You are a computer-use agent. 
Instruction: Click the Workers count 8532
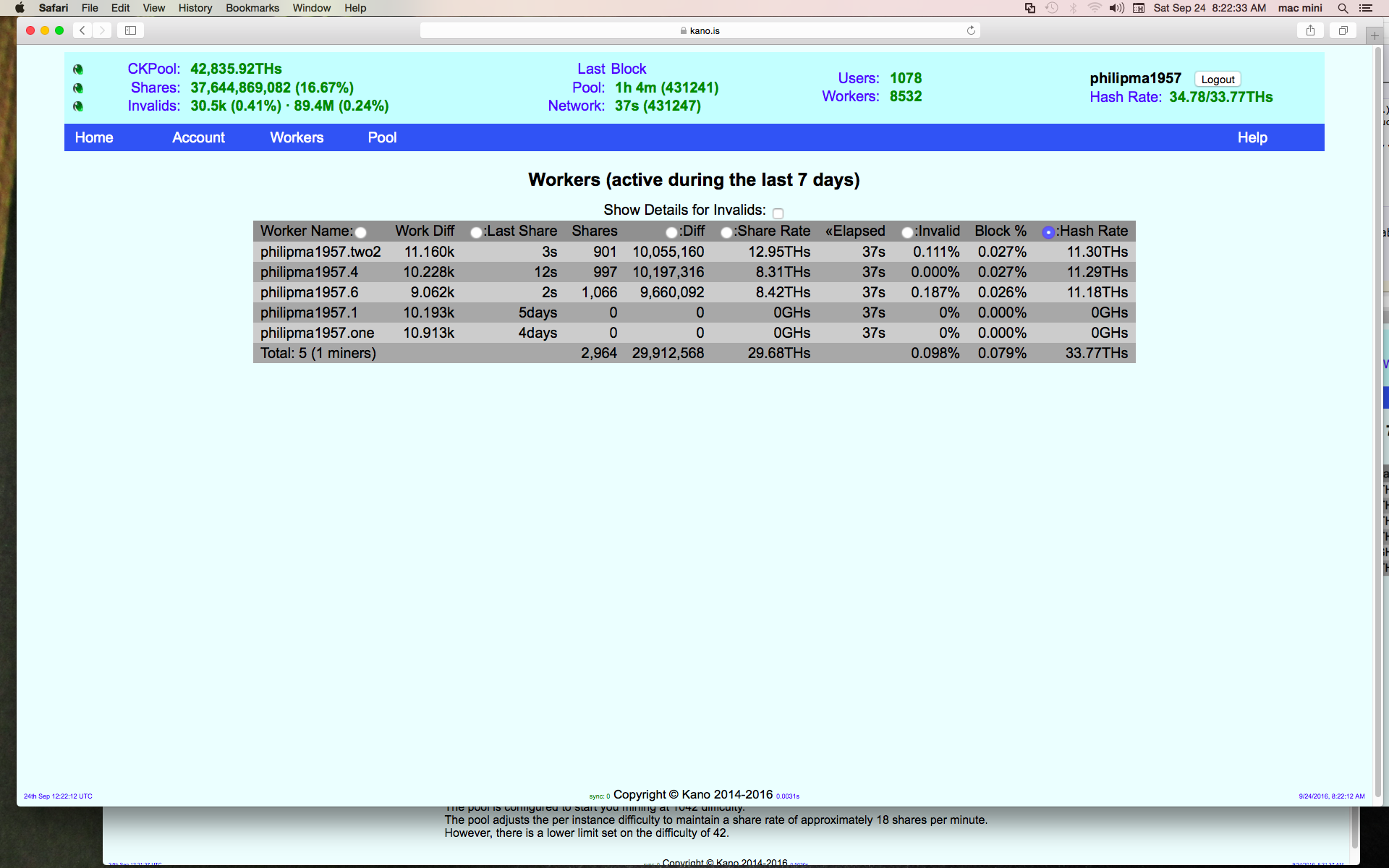tap(906, 96)
